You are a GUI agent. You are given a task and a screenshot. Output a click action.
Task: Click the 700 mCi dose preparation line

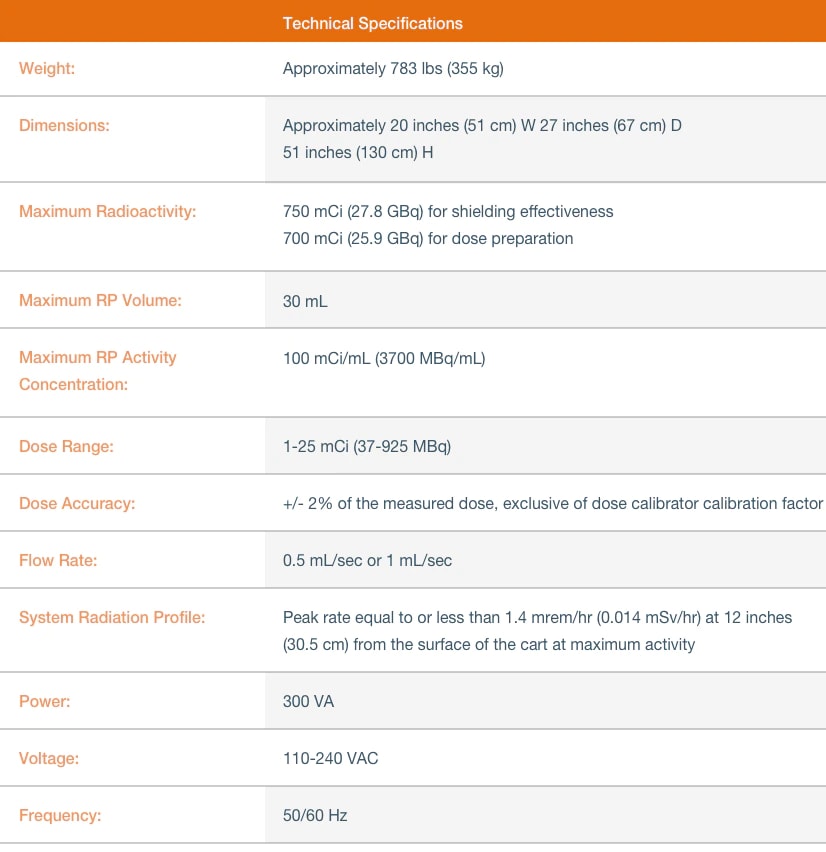[427, 239]
